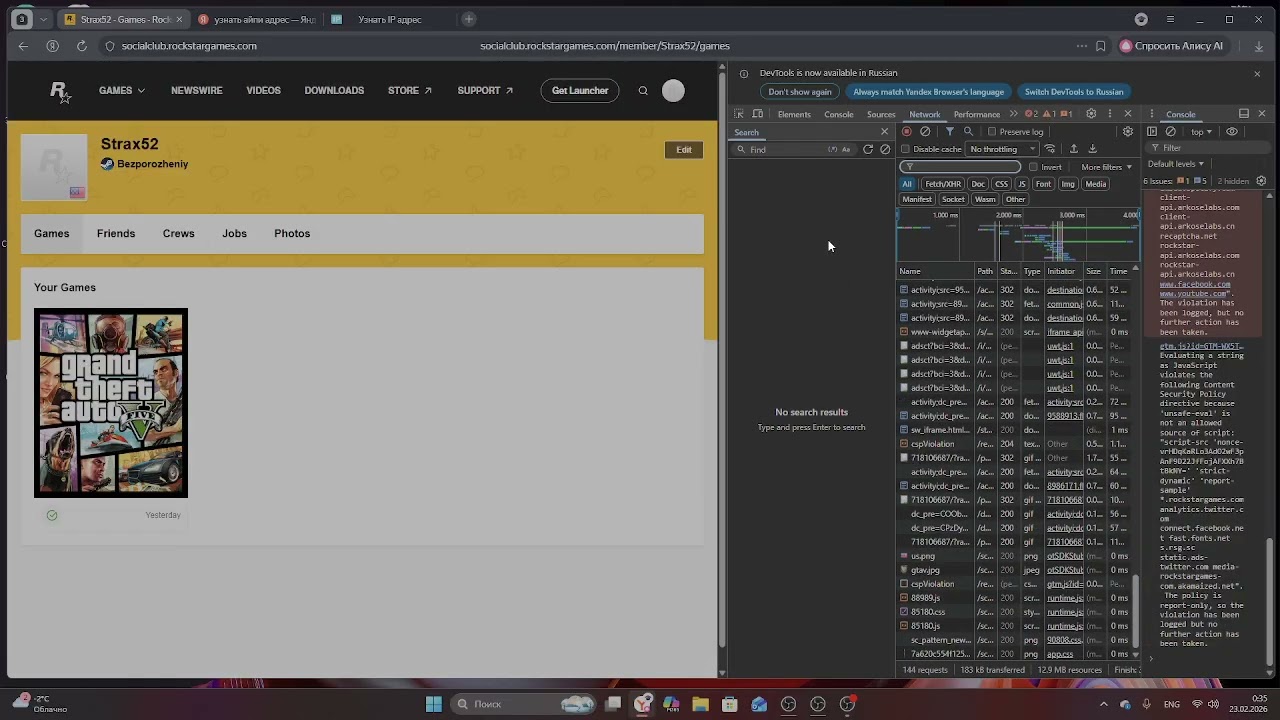Switch to the Sources tab in DevTools

click(x=881, y=115)
